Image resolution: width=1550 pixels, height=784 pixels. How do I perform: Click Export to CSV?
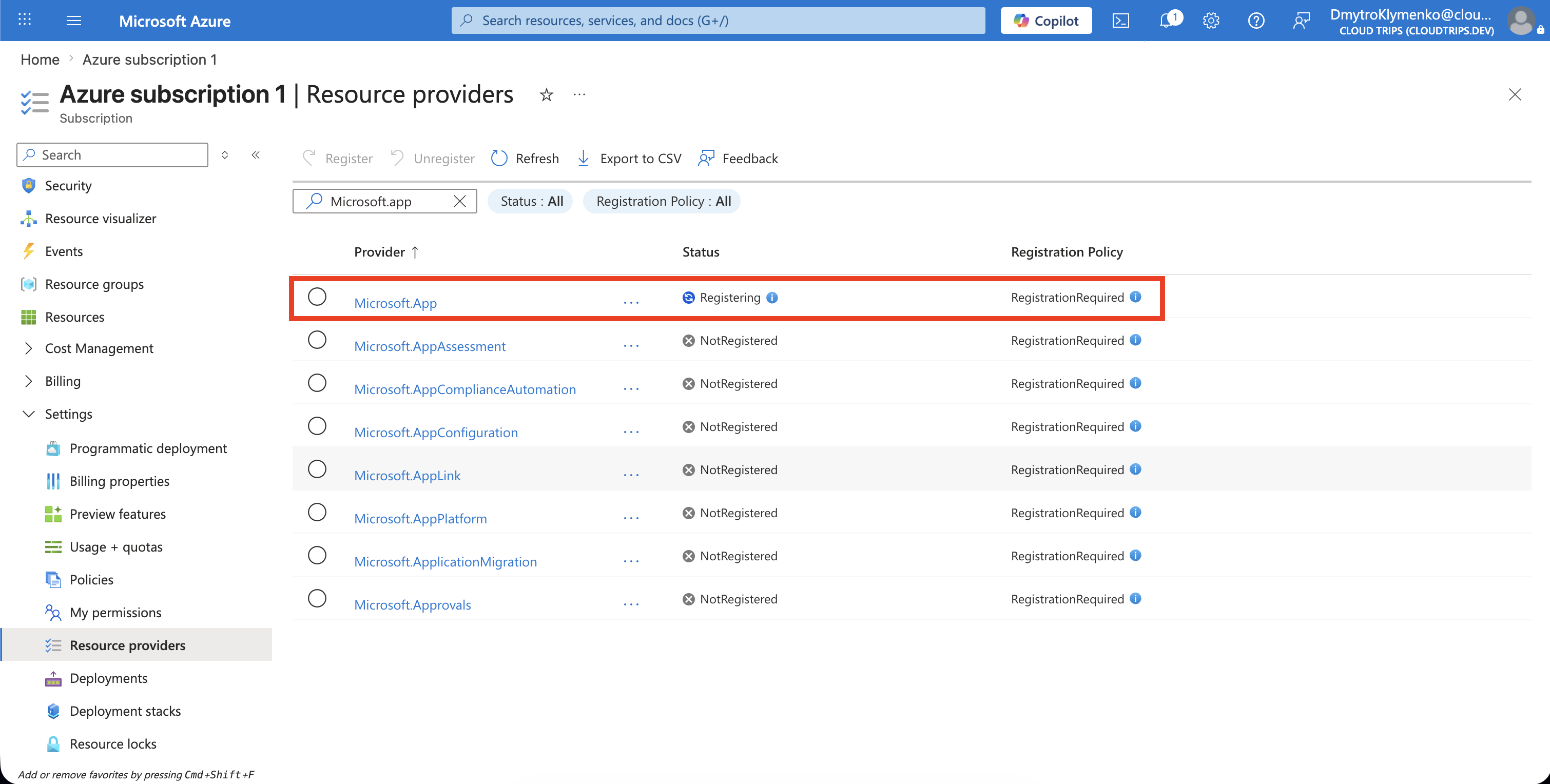pos(629,158)
